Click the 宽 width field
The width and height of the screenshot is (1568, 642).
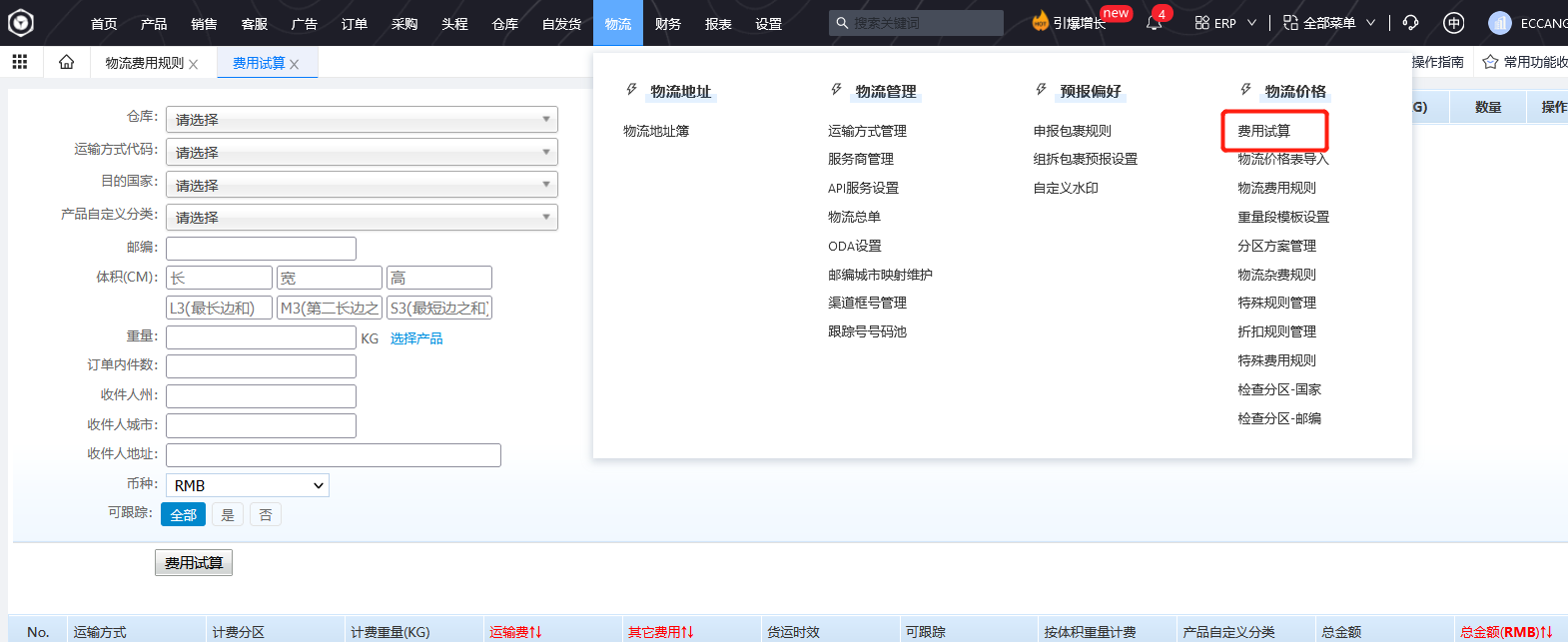[x=330, y=278]
